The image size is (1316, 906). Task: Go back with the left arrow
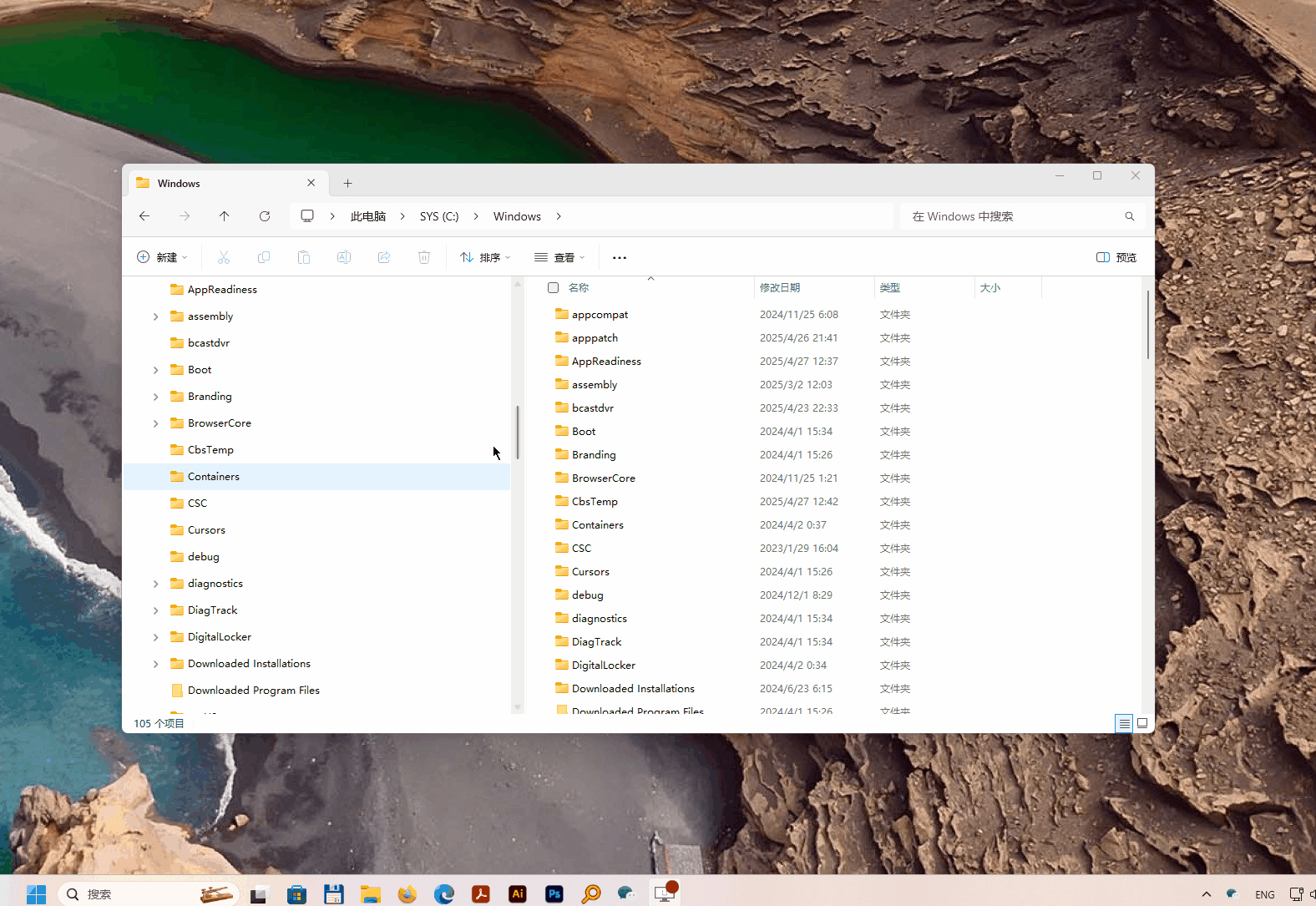pyautogui.click(x=144, y=216)
